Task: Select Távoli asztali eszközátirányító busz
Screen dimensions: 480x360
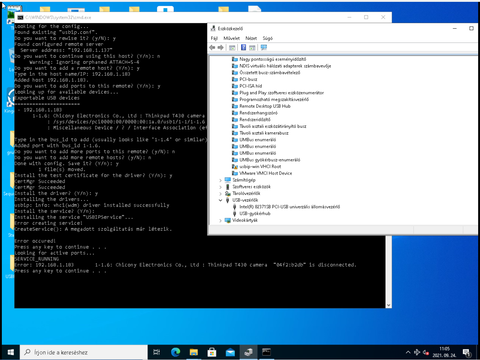Action: point(273,126)
